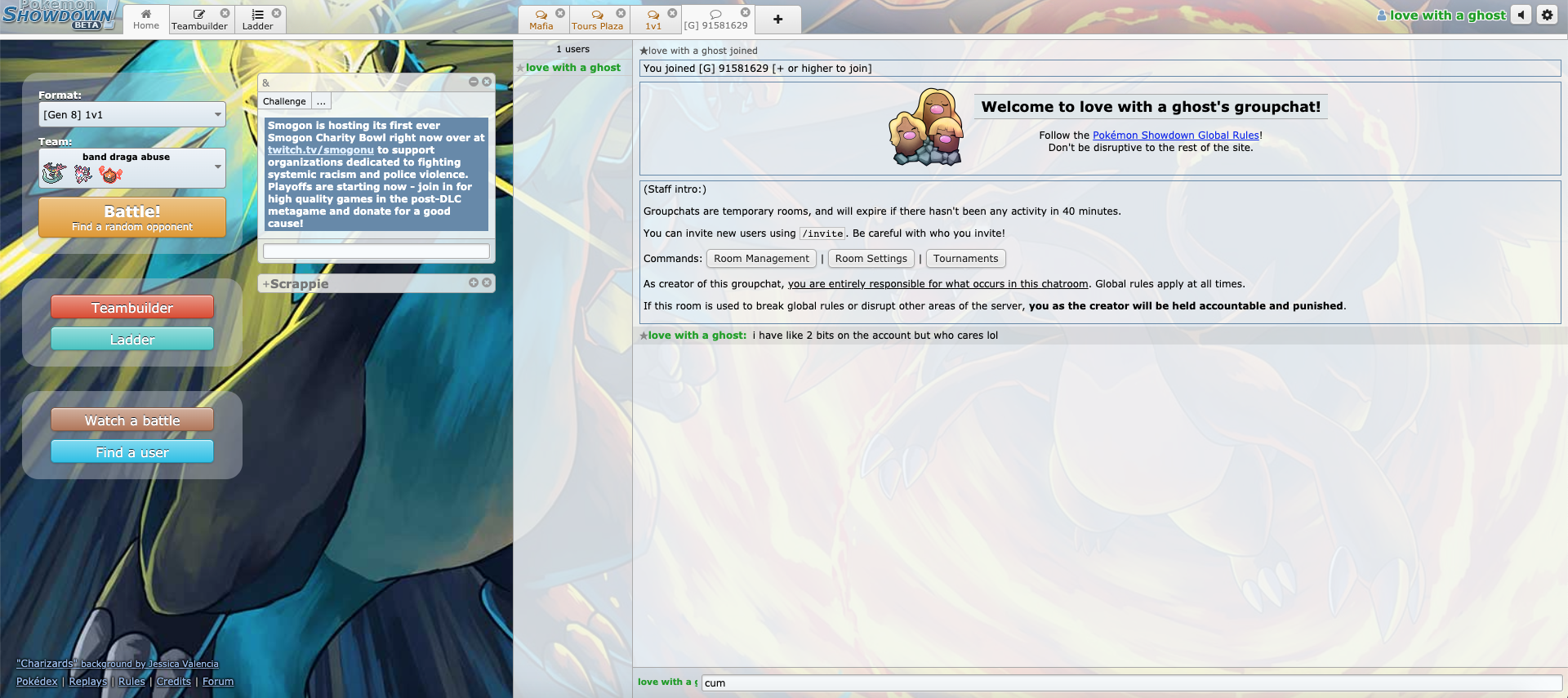Image resolution: width=1568 pixels, height=698 pixels.
Task: Click the 'love with a ghost:' chat message username
Action: 697,336
